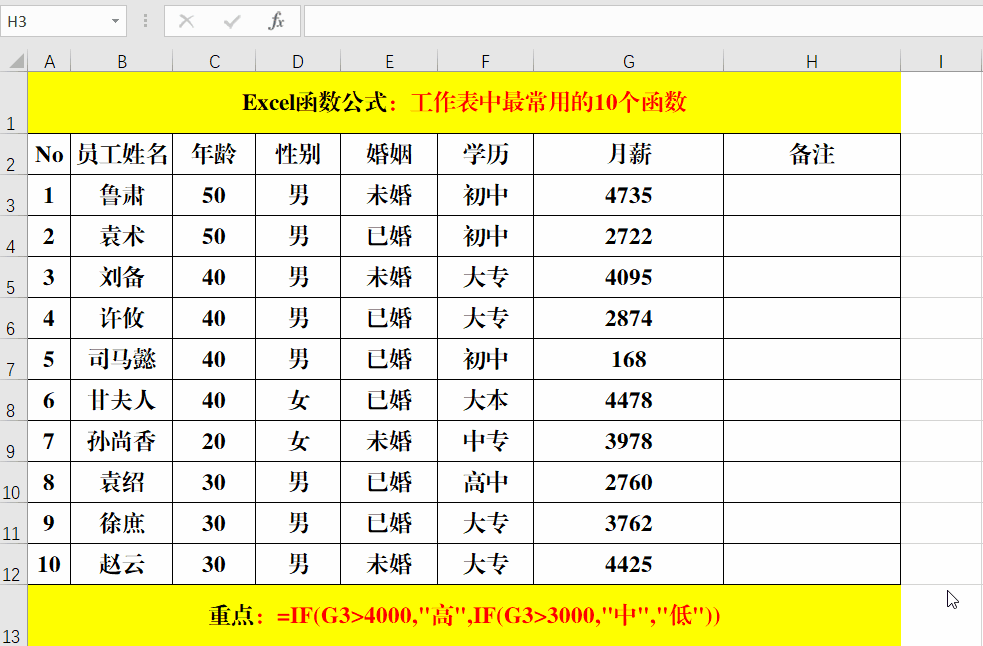Screen dimensions: 983x646
Task: Select column D header
Action: tap(298, 61)
